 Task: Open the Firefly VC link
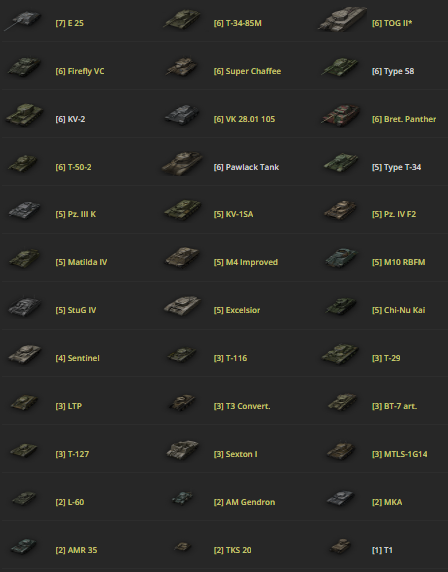(80, 71)
